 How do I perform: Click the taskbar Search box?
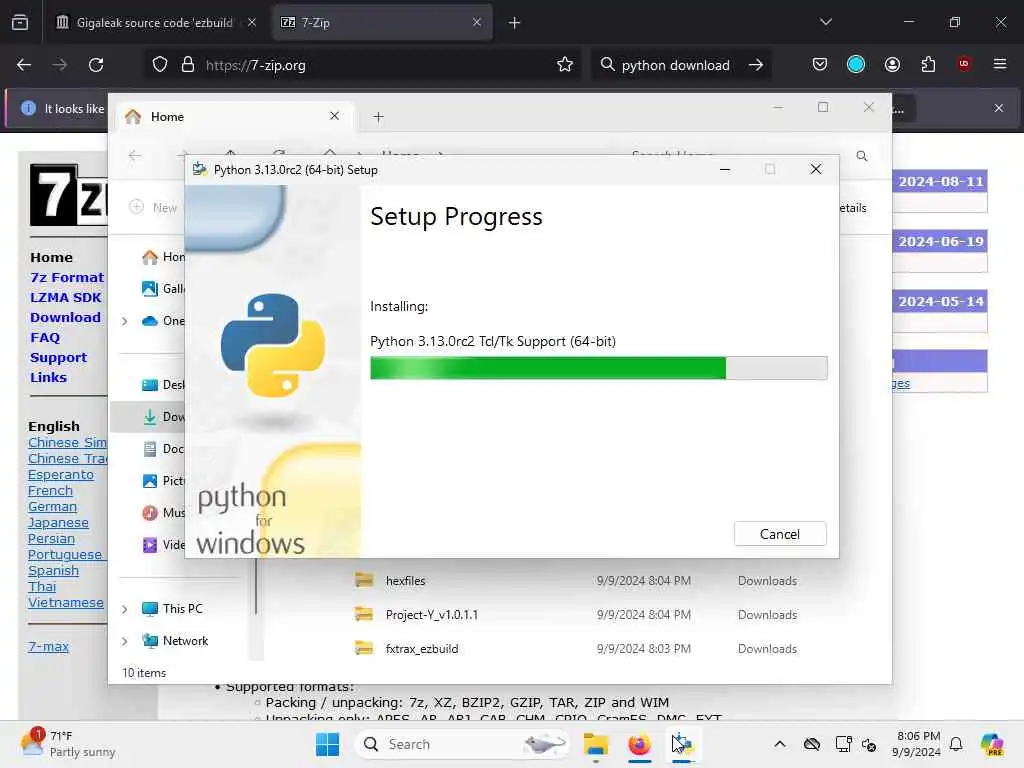tap(462, 744)
